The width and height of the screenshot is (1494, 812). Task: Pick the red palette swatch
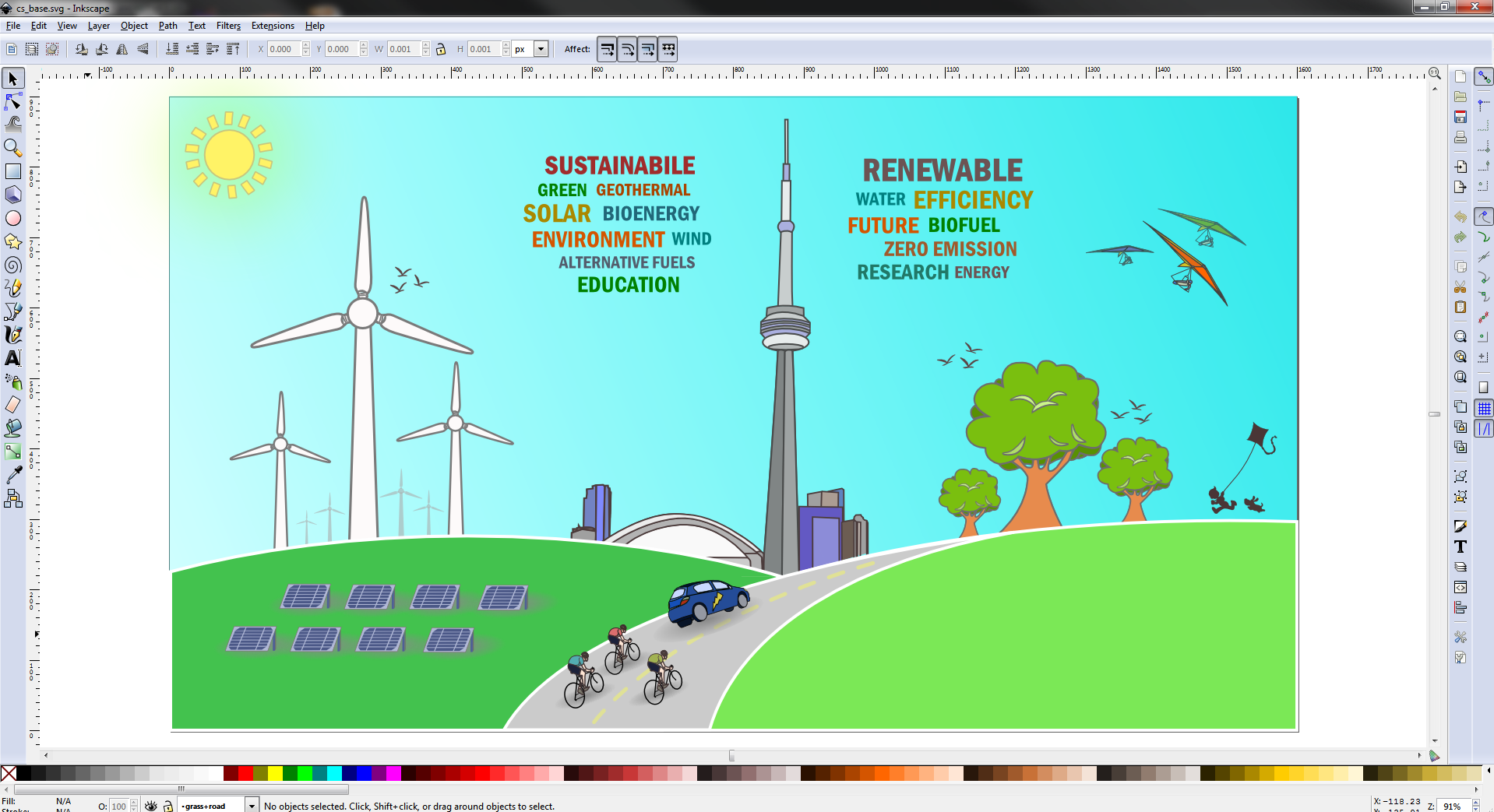(x=245, y=773)
